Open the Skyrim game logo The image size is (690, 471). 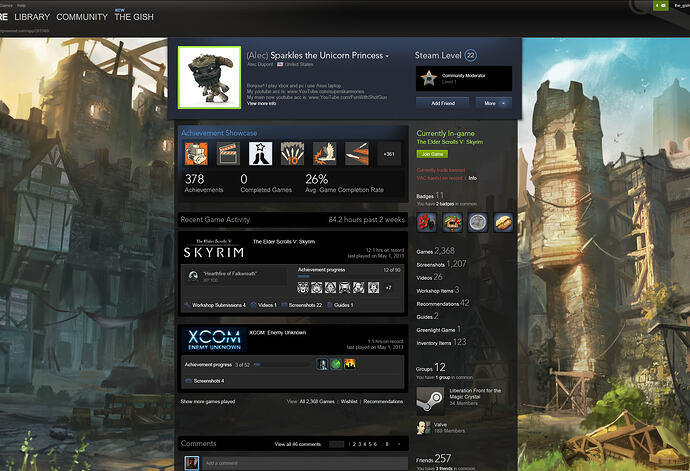tap(214, 249)
